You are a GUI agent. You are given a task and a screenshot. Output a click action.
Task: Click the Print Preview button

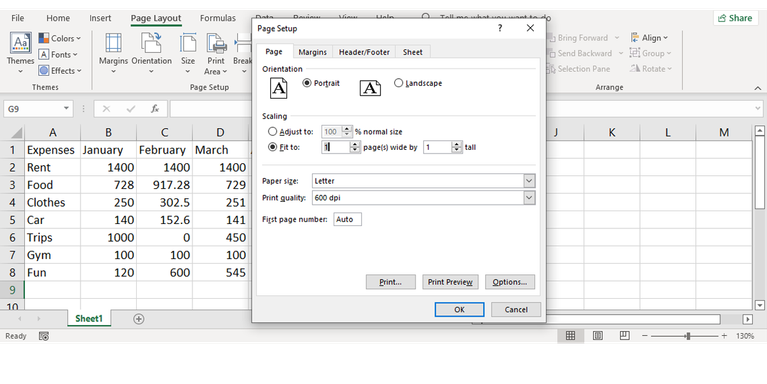(x=450, y=282)
